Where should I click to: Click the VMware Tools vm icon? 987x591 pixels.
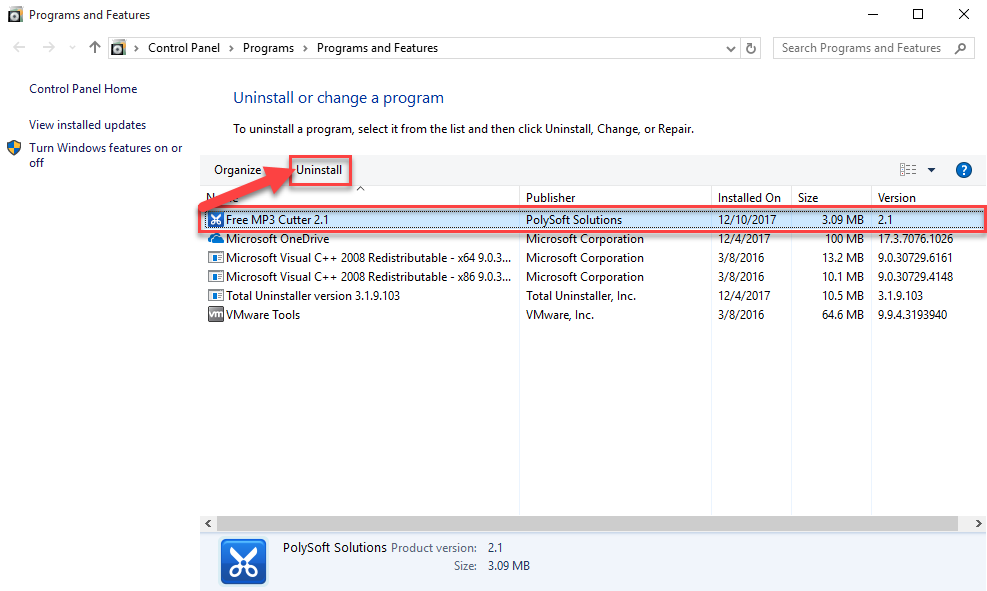(x=216, y=314)
